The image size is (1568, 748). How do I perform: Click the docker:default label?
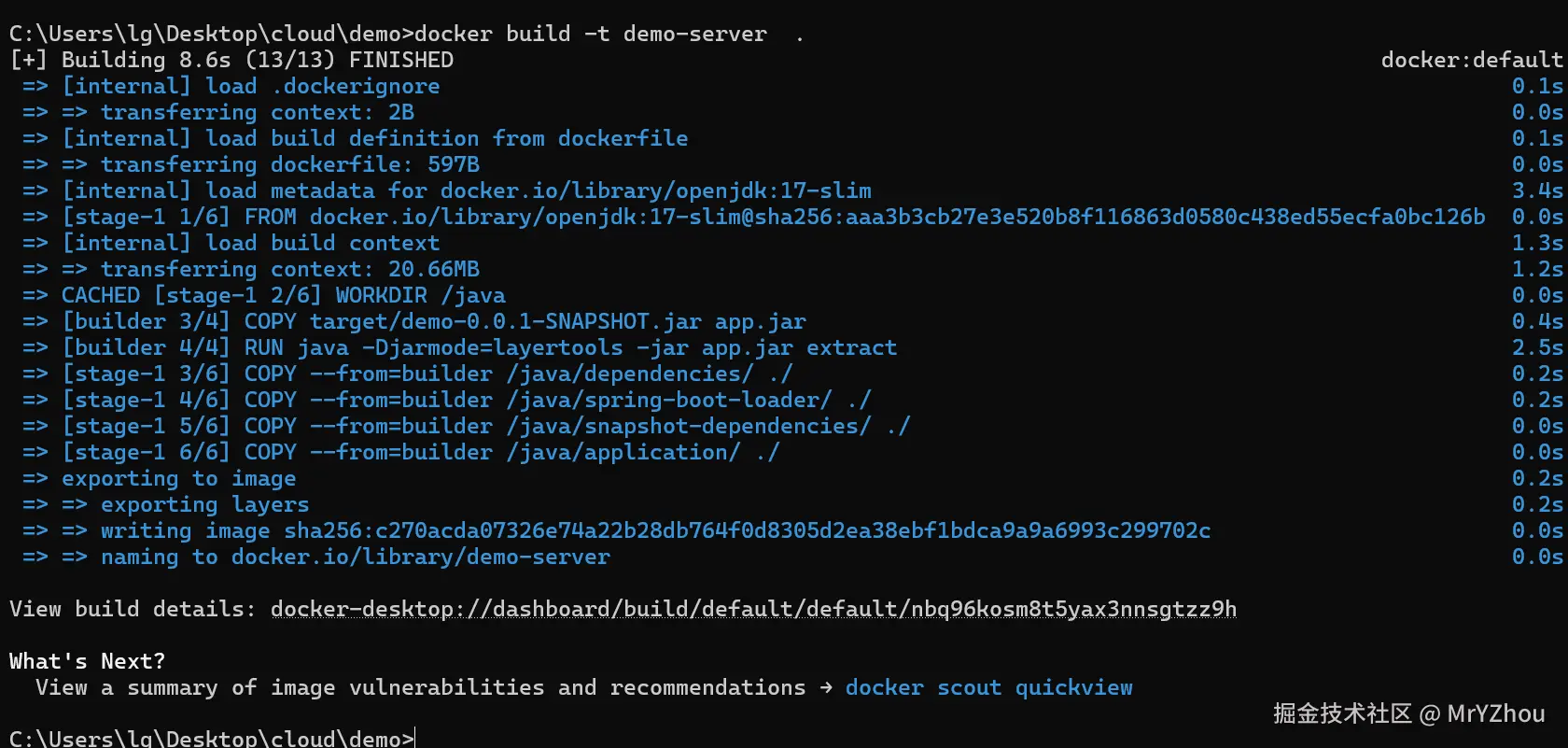pos(1471,61)
